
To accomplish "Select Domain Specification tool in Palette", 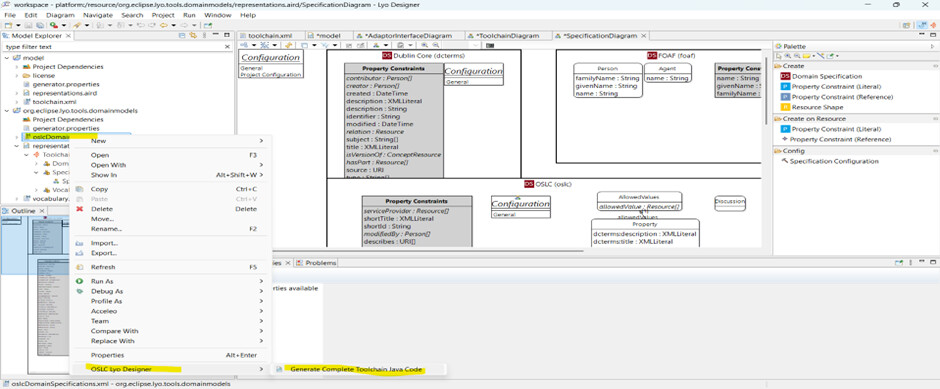I will [x=821, y=76].
